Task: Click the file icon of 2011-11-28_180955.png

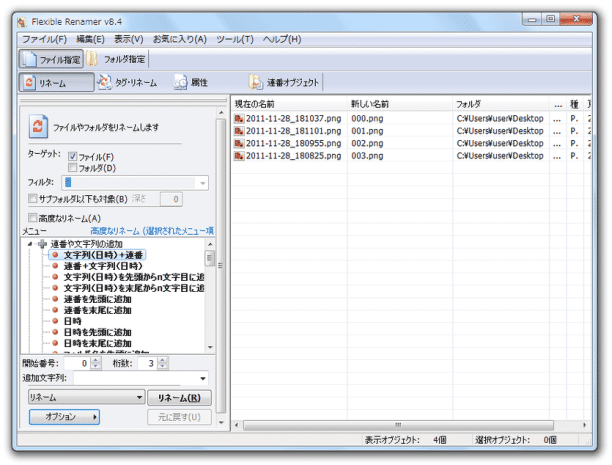Action: point(239,143)
